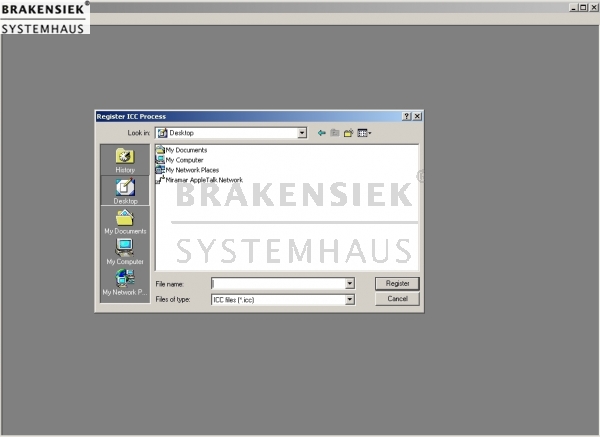Image resolution: width=600 pixels, height=437 pixels.
Task: Select Desktop in the places bar
Action: (x=125, y=191)
